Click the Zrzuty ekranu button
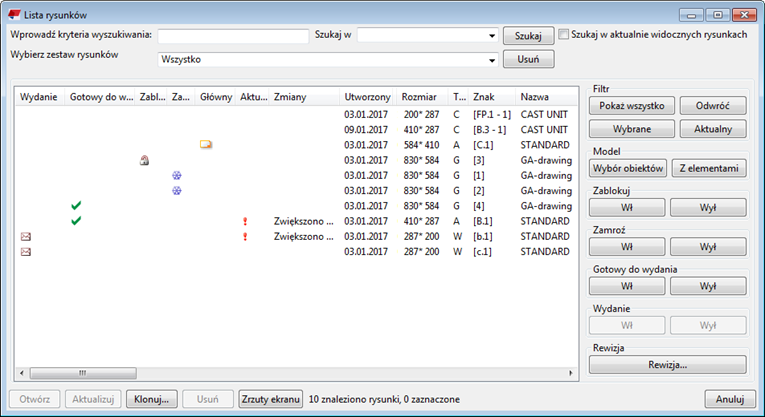 click(271, 399)
